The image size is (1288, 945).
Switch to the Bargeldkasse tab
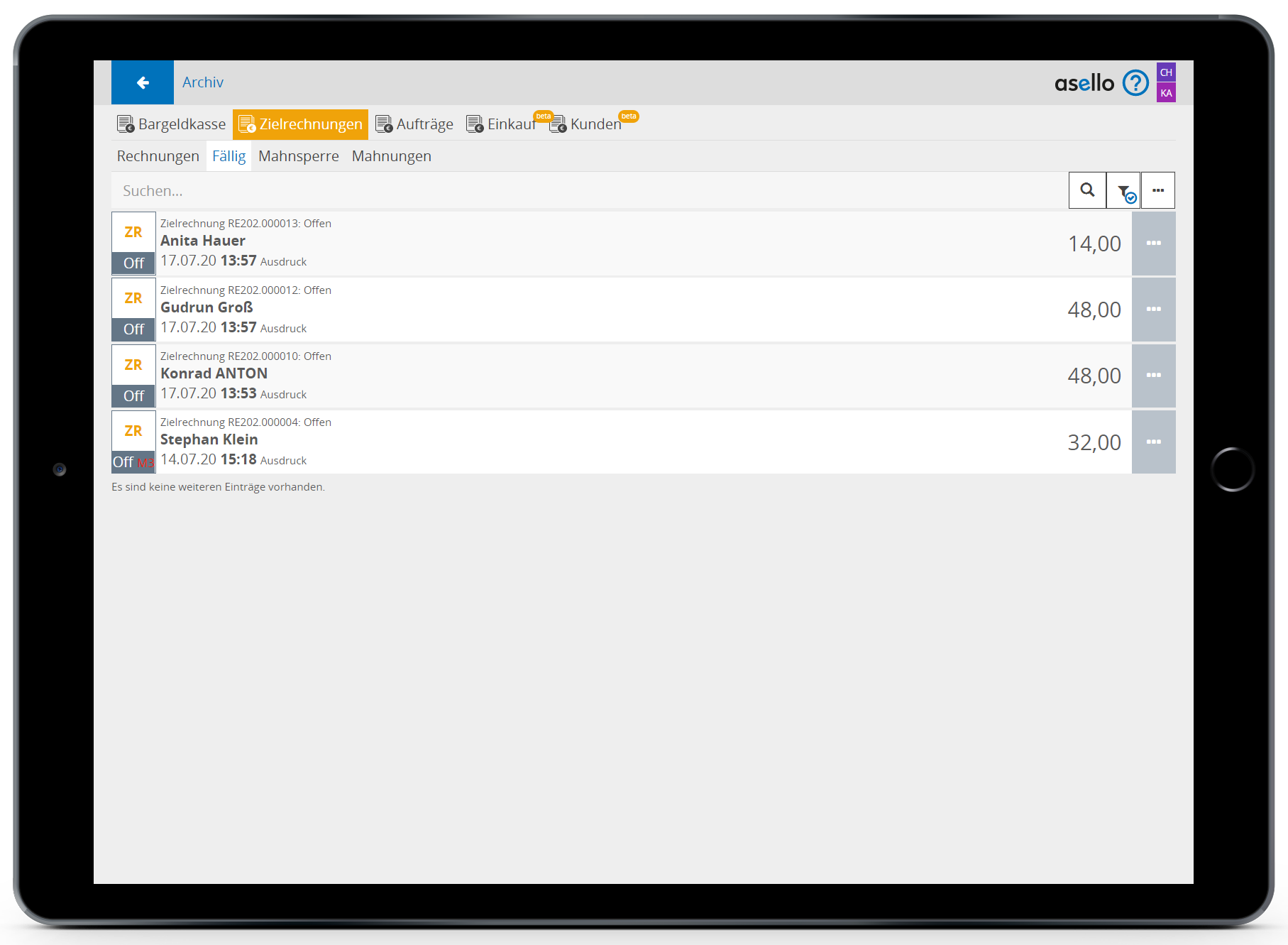click(172, 124)
